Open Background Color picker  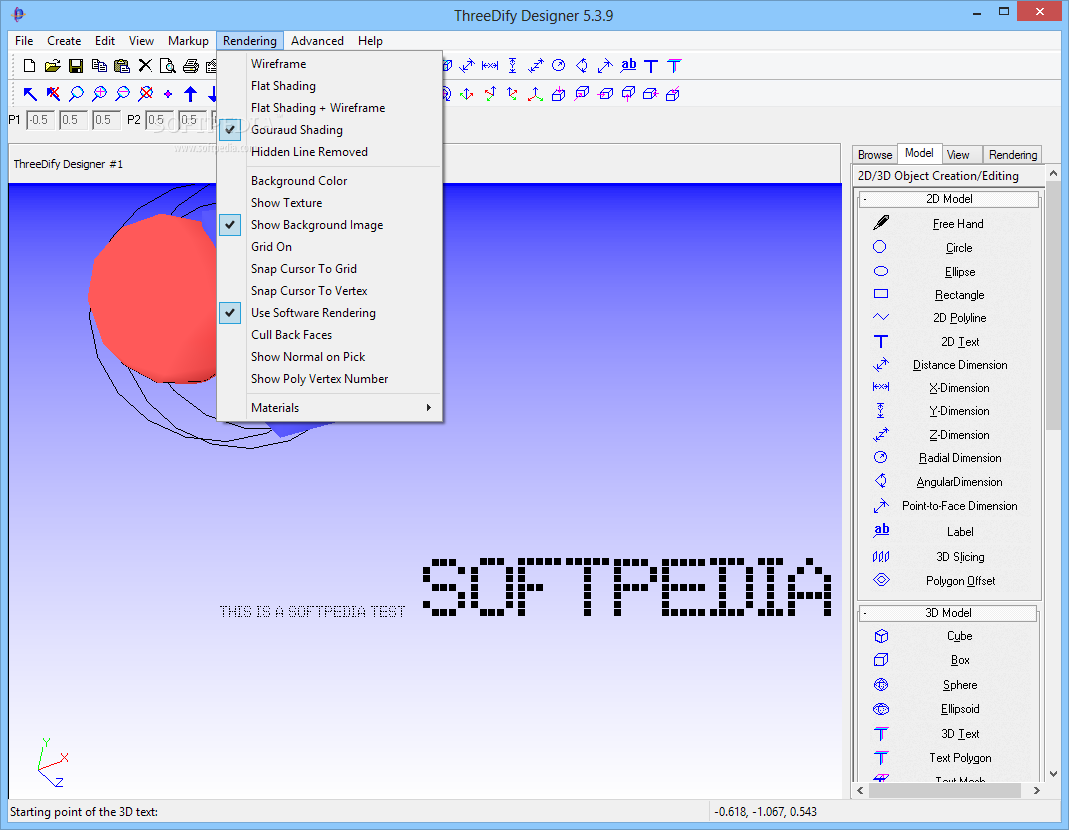click(x=330, y=181)
